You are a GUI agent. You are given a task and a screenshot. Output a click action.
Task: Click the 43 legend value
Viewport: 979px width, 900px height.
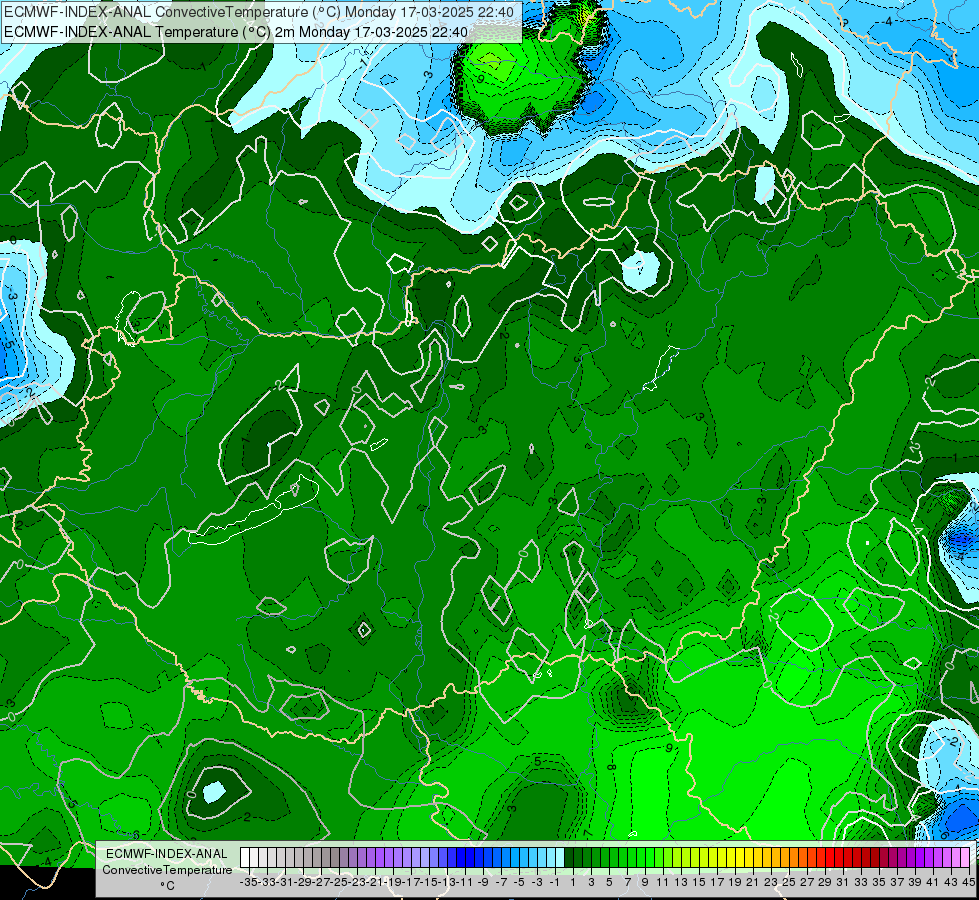[951, 883]
